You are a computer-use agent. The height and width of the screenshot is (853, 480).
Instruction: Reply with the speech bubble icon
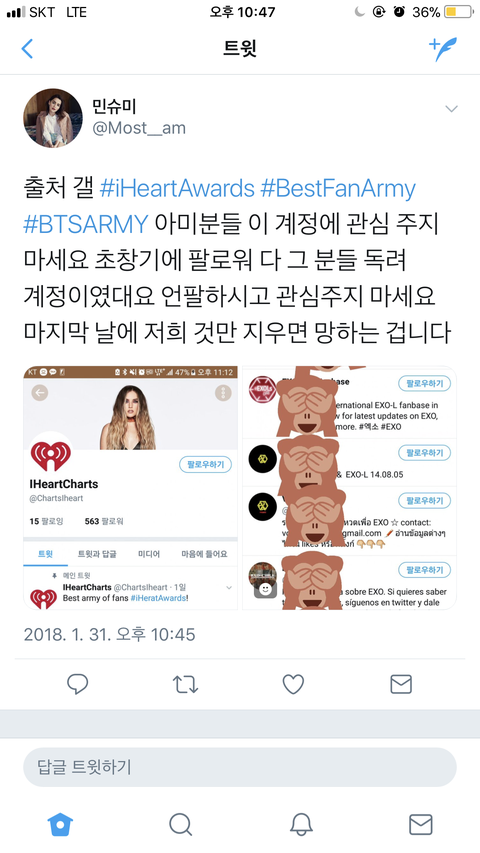(x=78, y=684)
